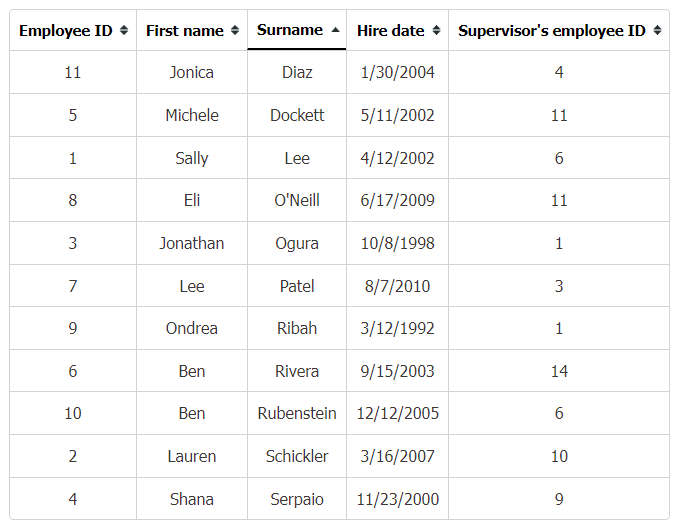Screen dimensions: 679x526
Task: Click the Hire date sort arrows icon
Action: coord(436,30)
